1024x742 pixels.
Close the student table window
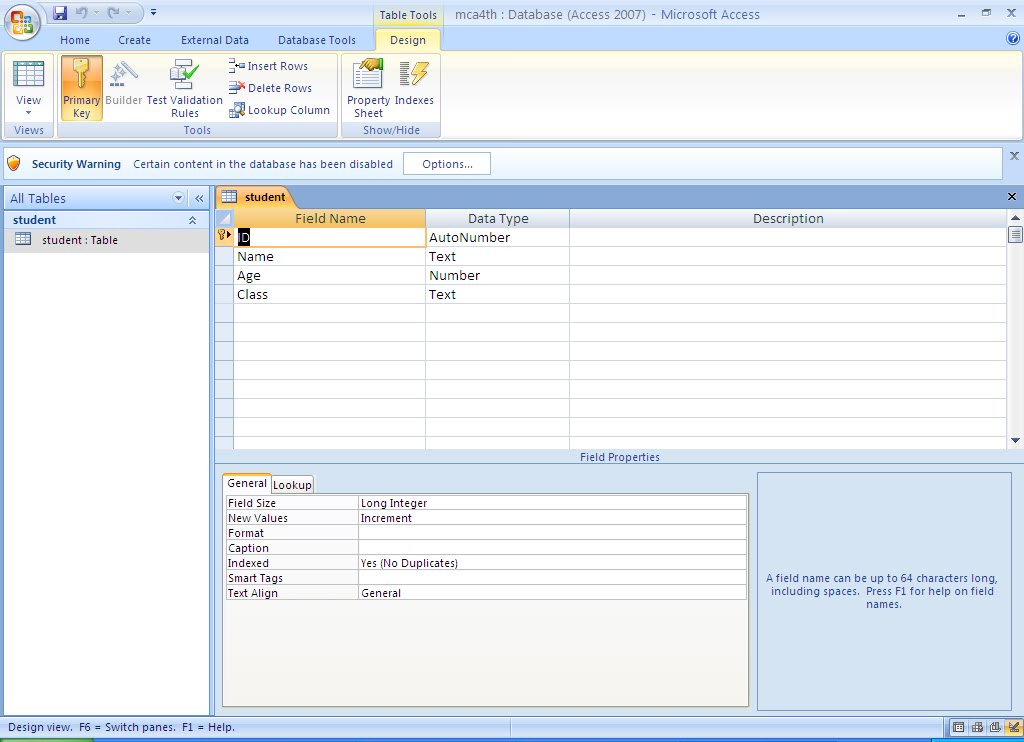pos(1012,197)
